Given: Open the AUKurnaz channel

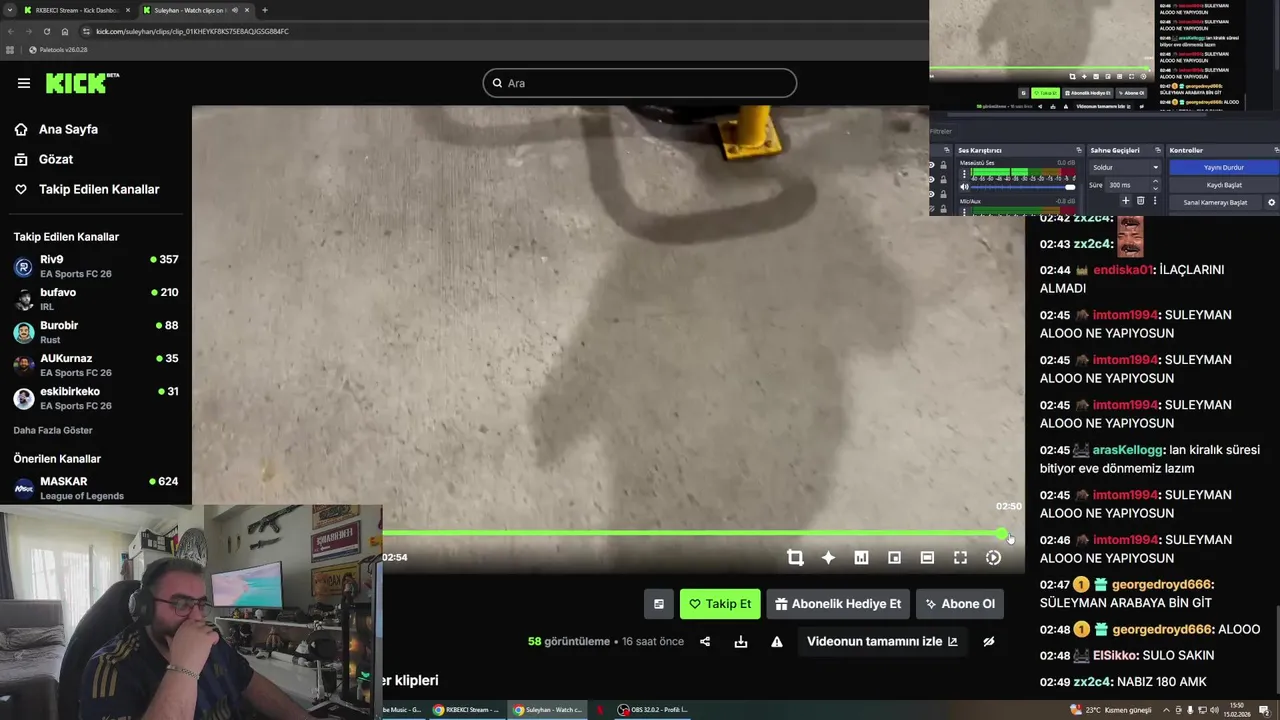Looking at the screenshot, I should click(x=96, y=365).
